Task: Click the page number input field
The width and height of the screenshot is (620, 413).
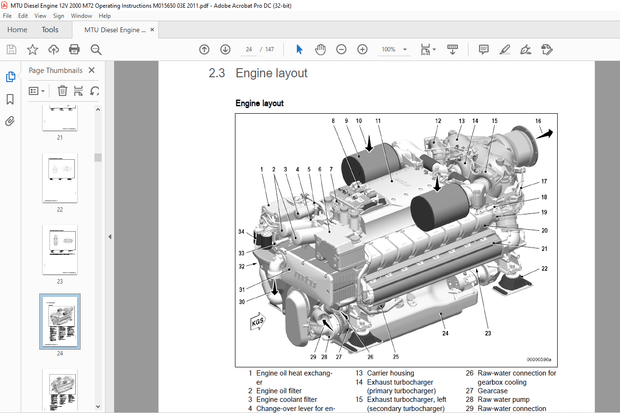Action: pos(248,49)
